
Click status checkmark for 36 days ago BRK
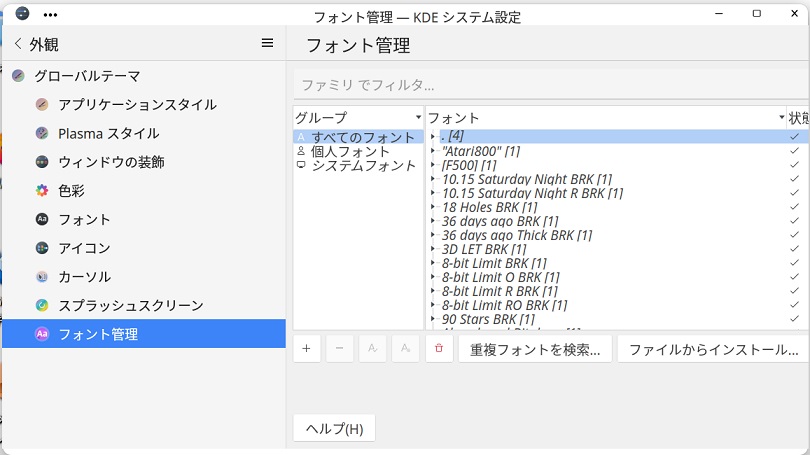click(795, 221)
